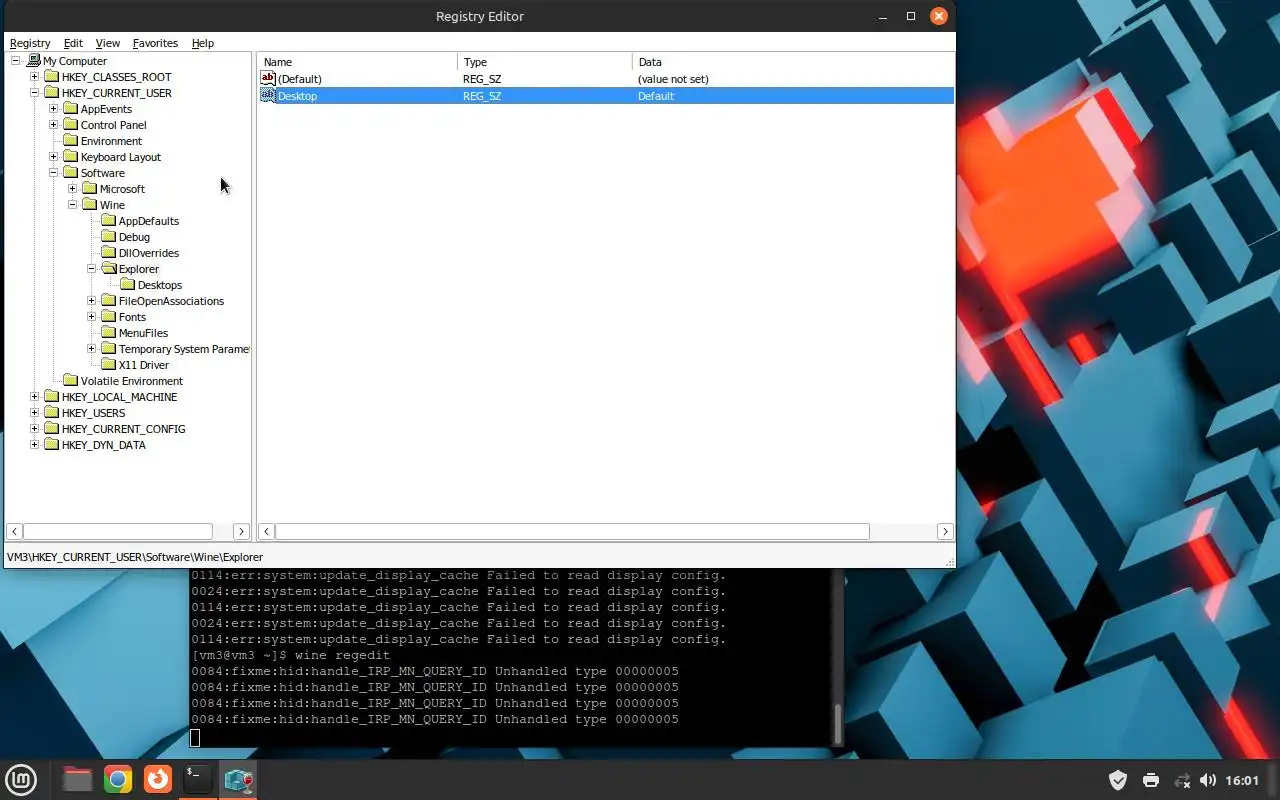This screenshot has width=1280, height=800.
Task: Collapse the Wine key
Action: click(x=73, y=205)
